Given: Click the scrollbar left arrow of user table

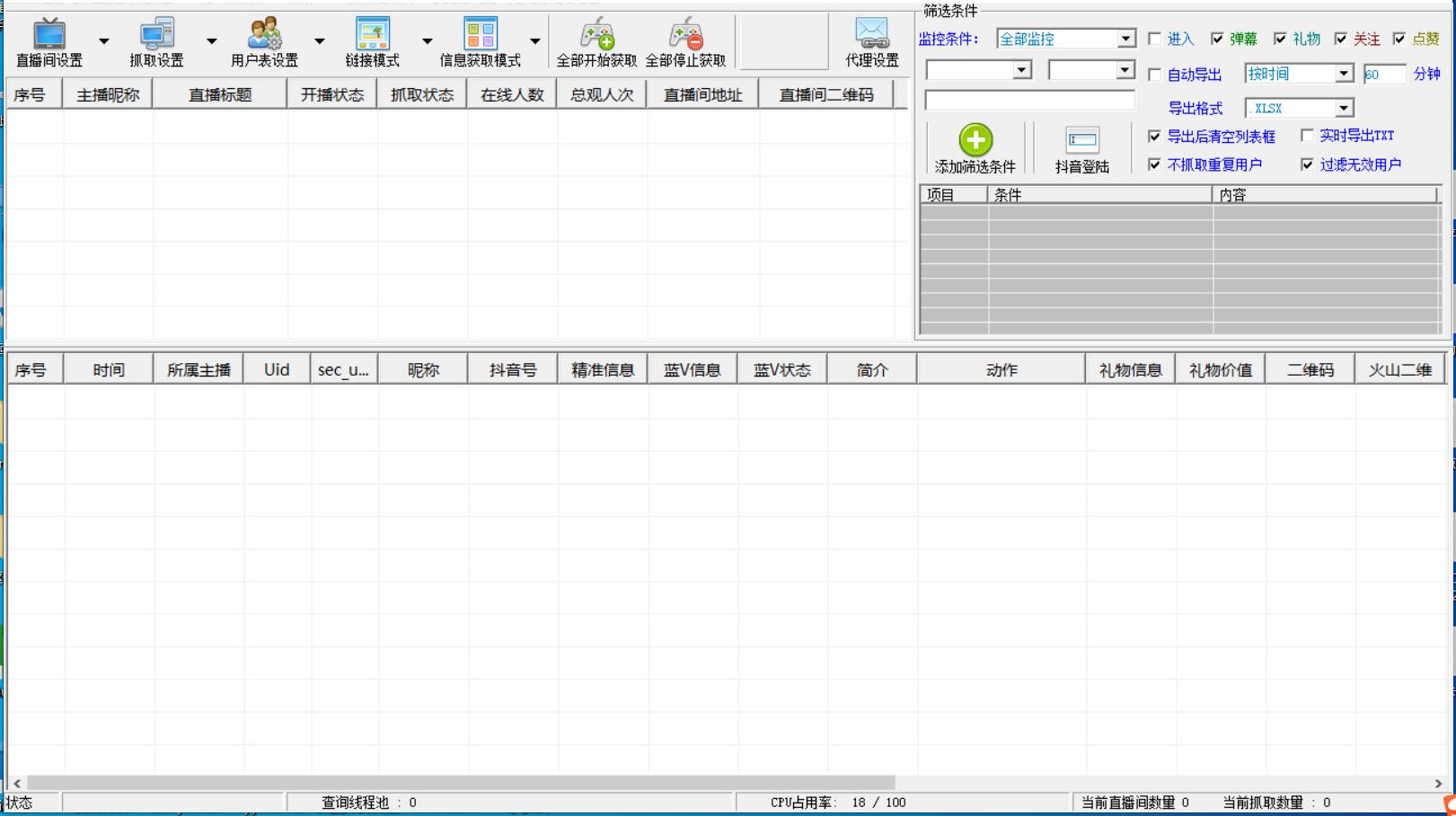Looking at the screenshot, I should point(16,783).
